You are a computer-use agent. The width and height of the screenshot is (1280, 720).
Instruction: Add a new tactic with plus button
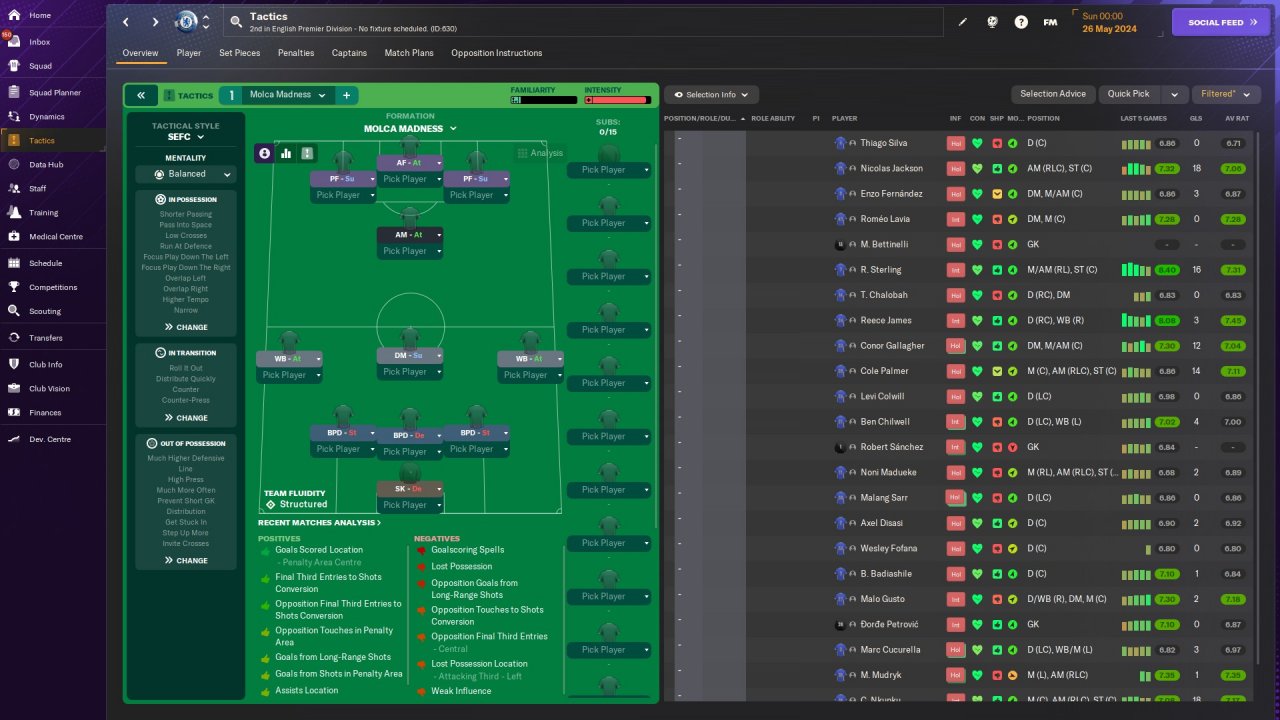[346, 95]
